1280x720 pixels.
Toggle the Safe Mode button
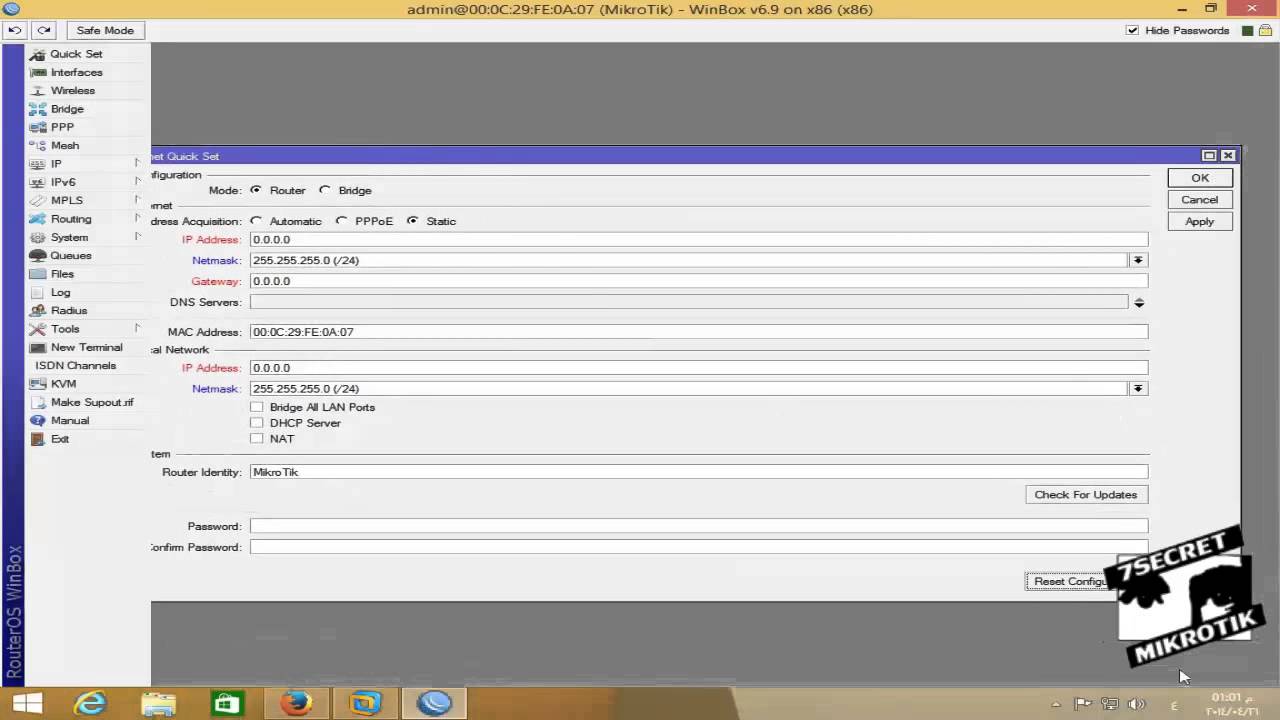104,30
